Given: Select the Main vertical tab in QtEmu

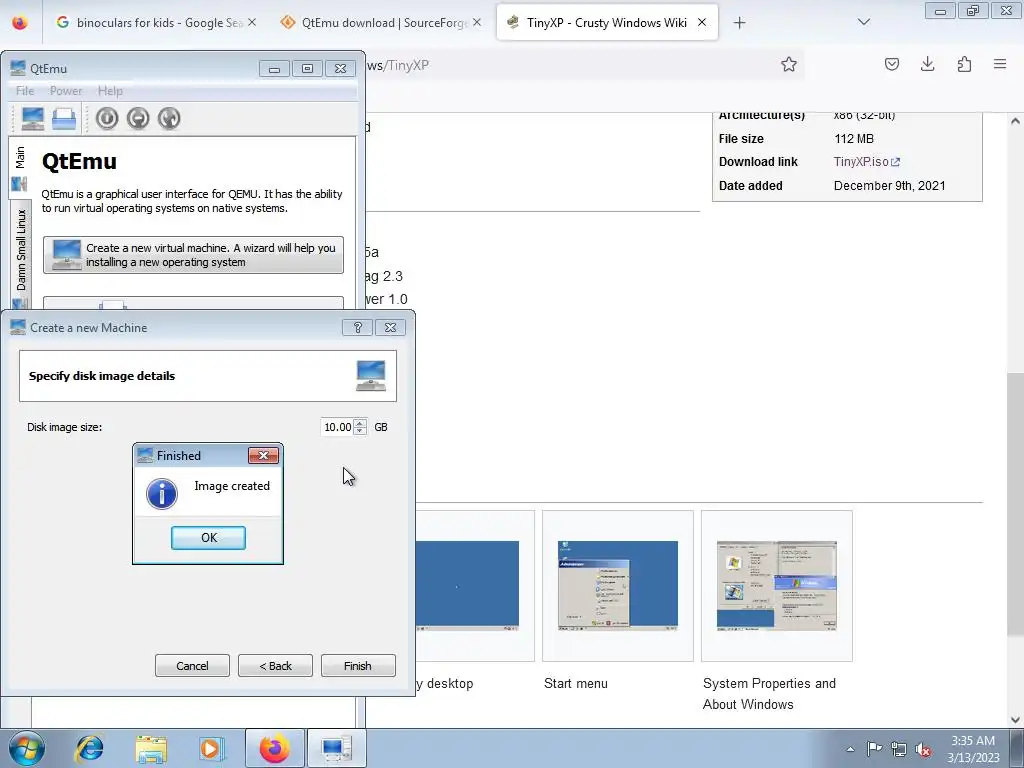Looking at the screenshot, I should pos(20,168).
